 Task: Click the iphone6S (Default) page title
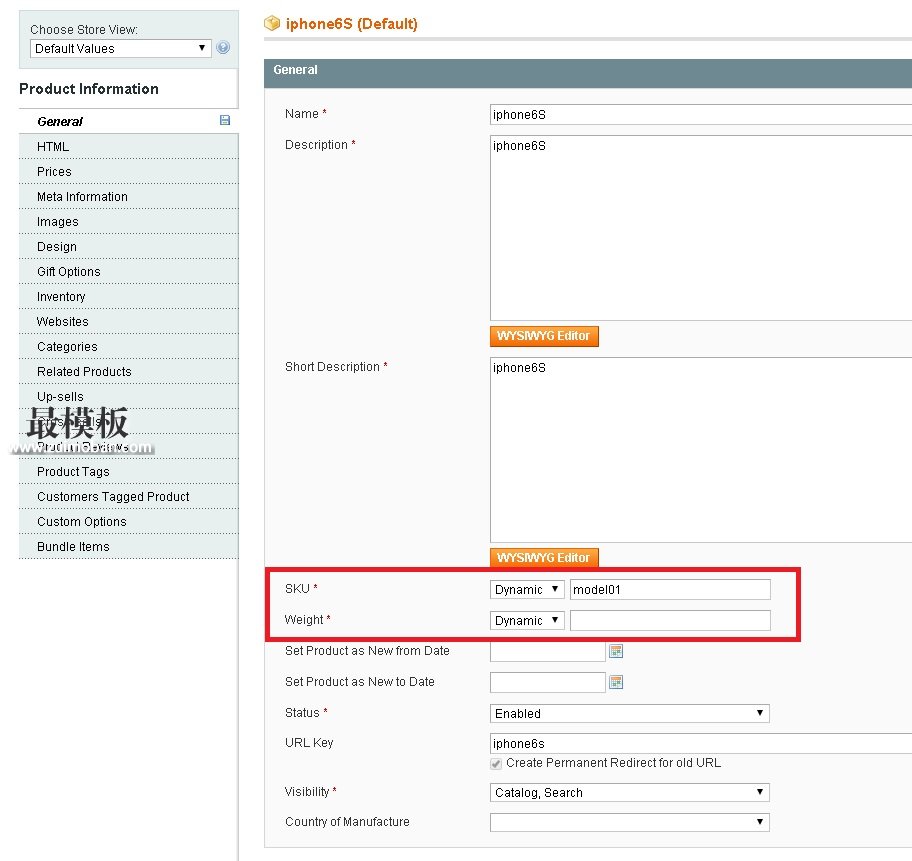[x=351, y=24]
